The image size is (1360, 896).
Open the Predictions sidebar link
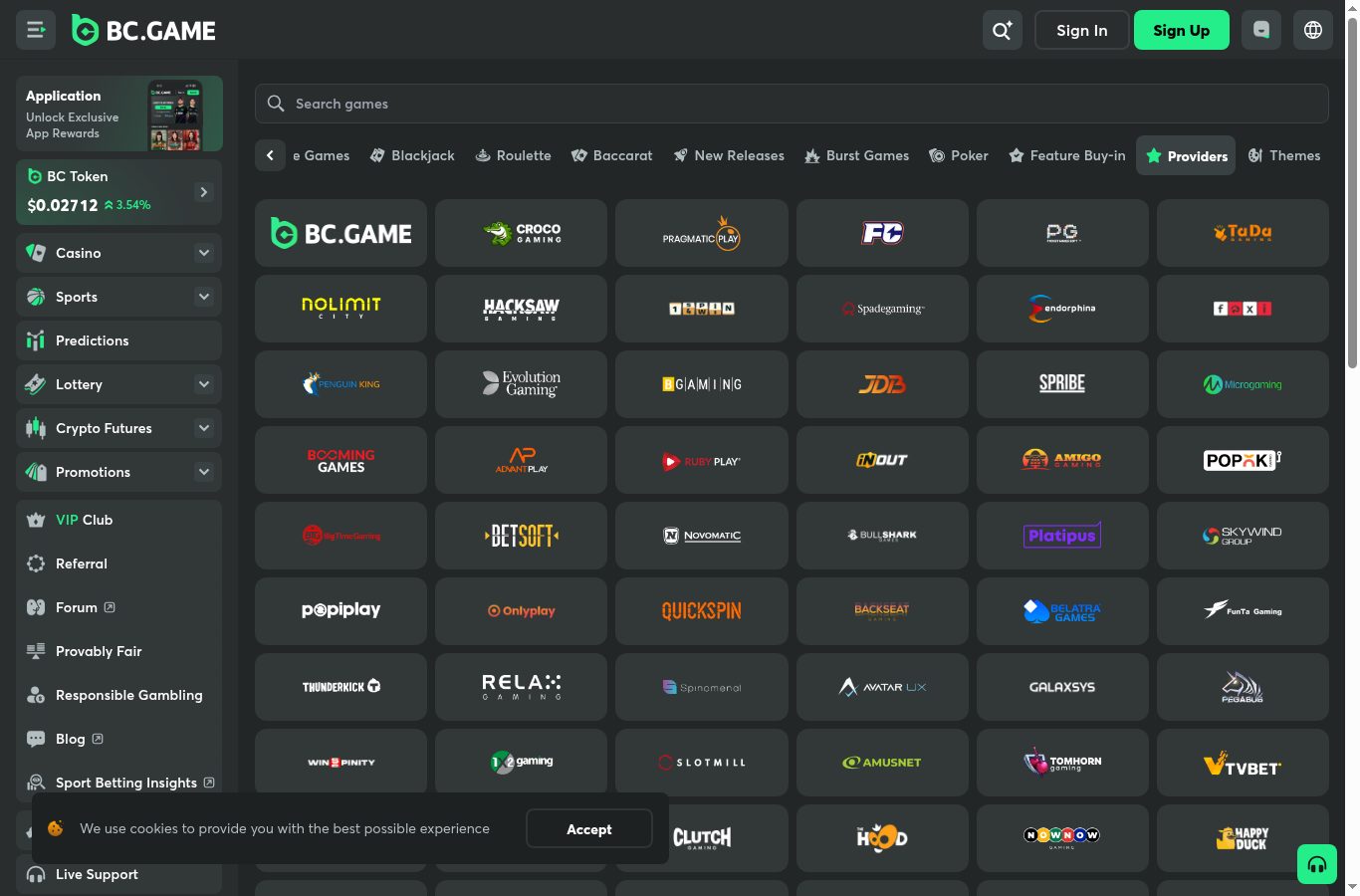[x=118, y=340]
